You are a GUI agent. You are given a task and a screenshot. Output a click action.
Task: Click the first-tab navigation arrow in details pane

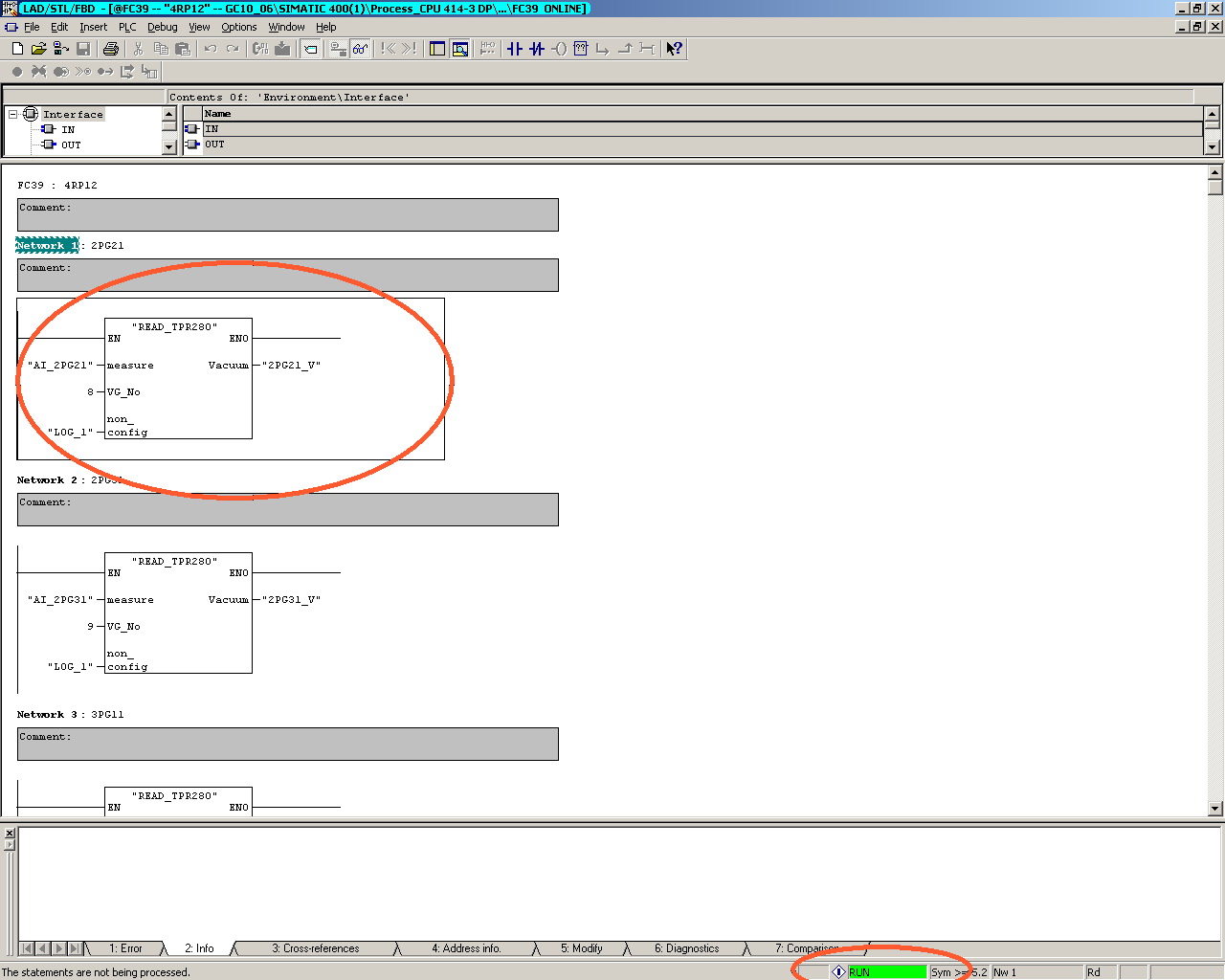click(28, 948)
